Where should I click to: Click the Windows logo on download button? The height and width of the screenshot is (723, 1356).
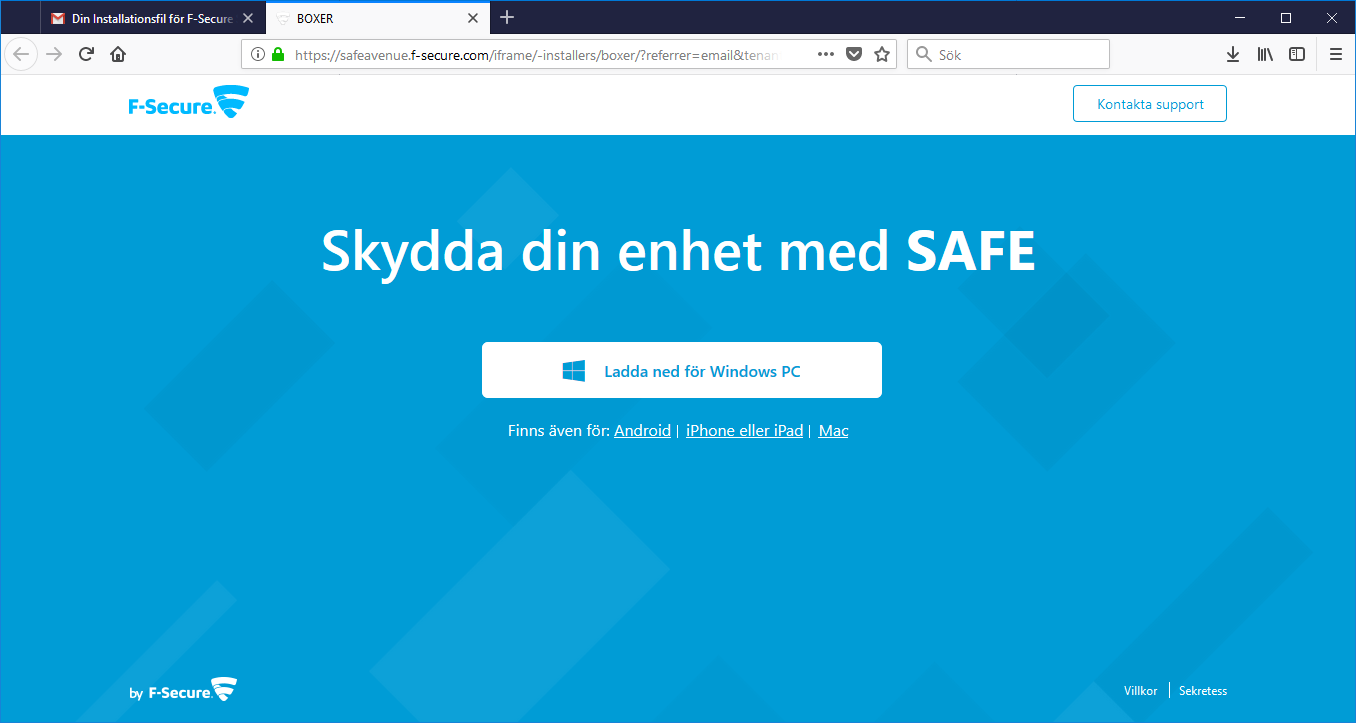[x=574, y=371]
